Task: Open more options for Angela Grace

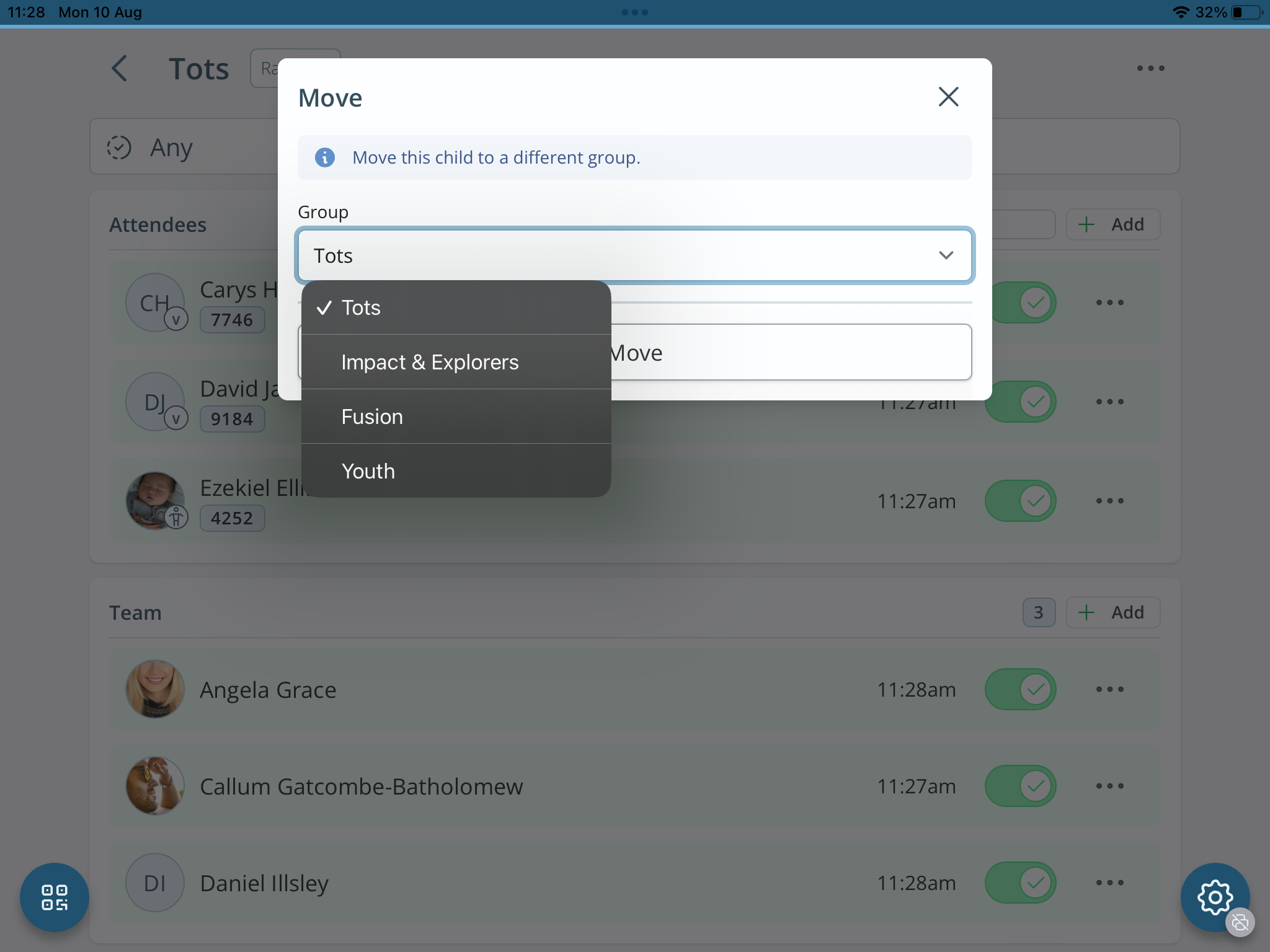Action: pos(1109,689)
